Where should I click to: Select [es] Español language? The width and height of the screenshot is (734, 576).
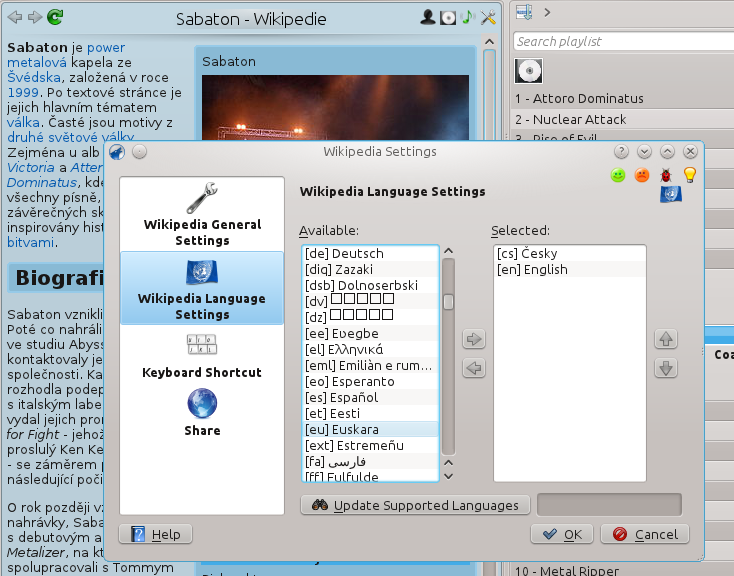370,397
